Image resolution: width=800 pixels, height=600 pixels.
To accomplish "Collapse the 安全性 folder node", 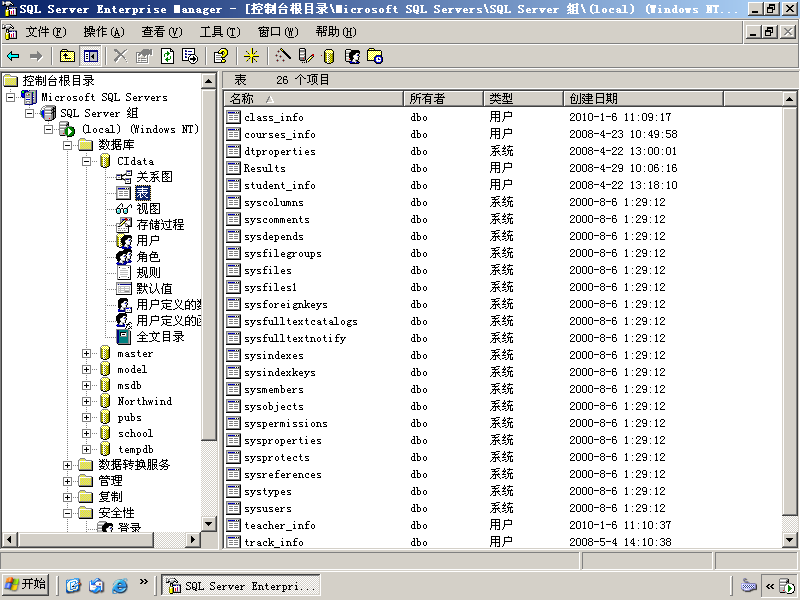I will [67, 513].
